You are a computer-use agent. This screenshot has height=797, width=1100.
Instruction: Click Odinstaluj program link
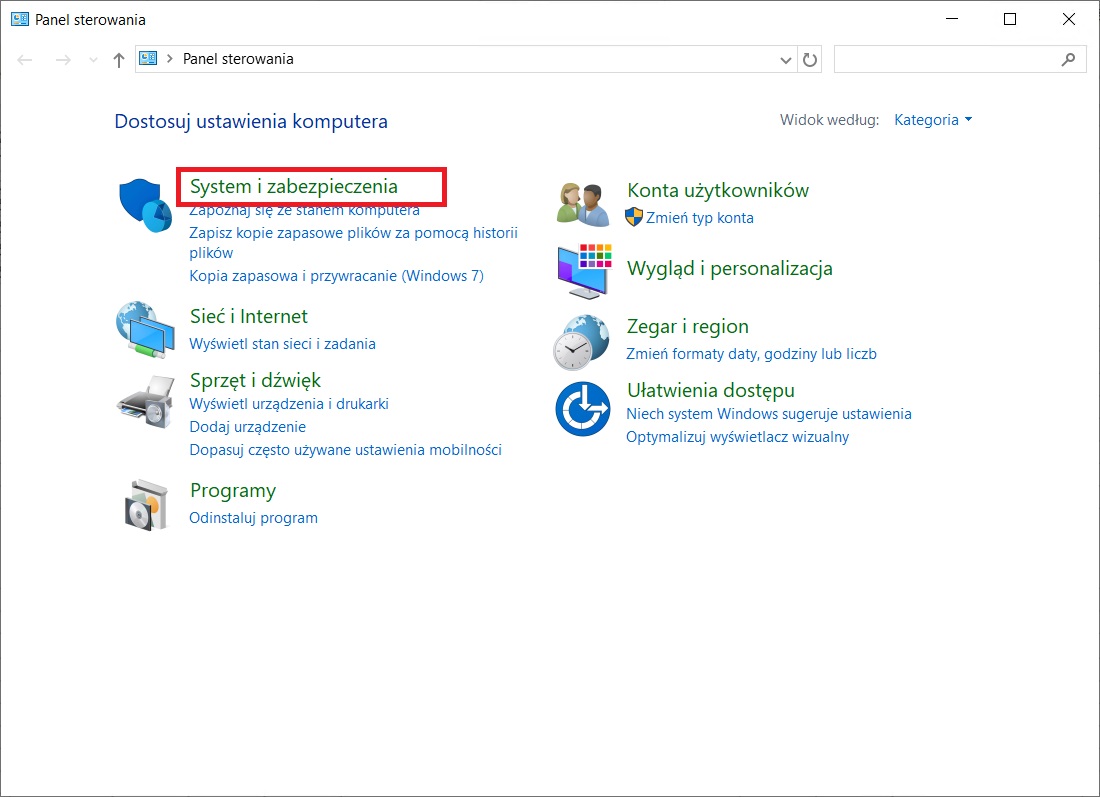(253, 518)
